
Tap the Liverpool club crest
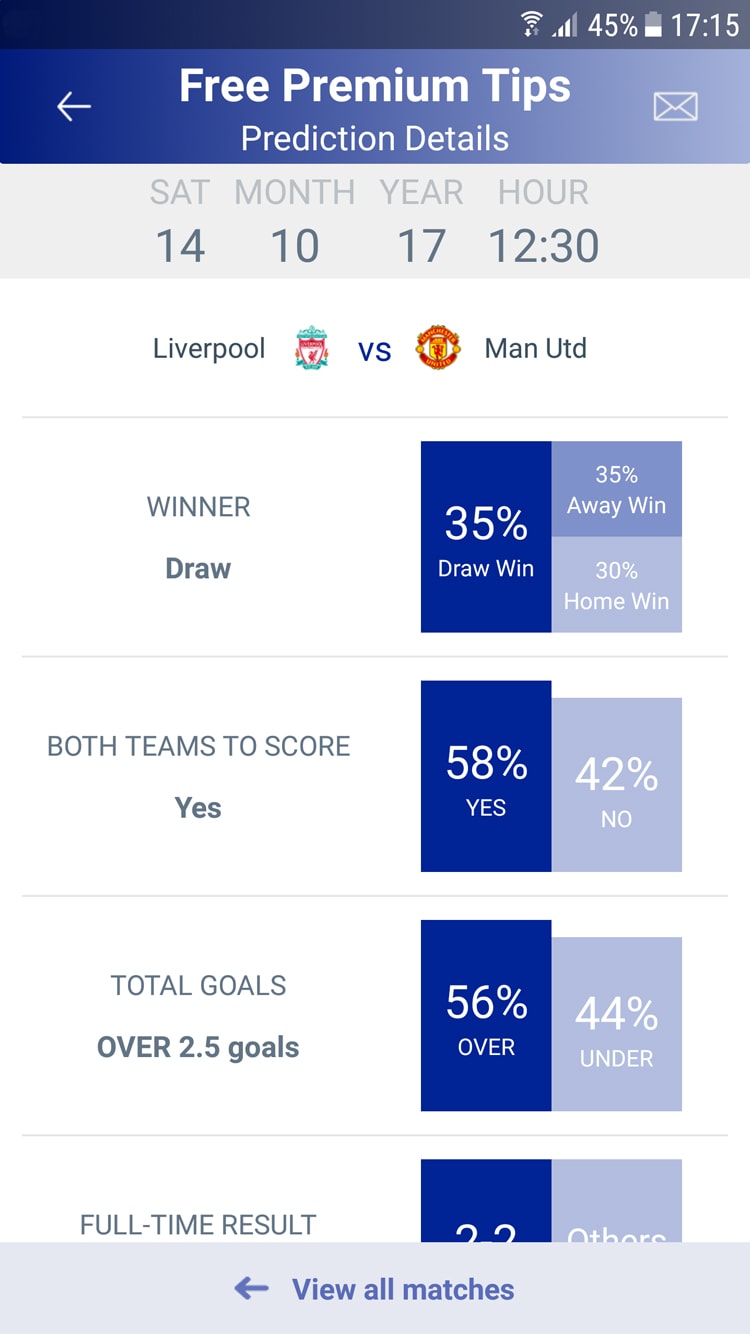(x=312, y=348)
